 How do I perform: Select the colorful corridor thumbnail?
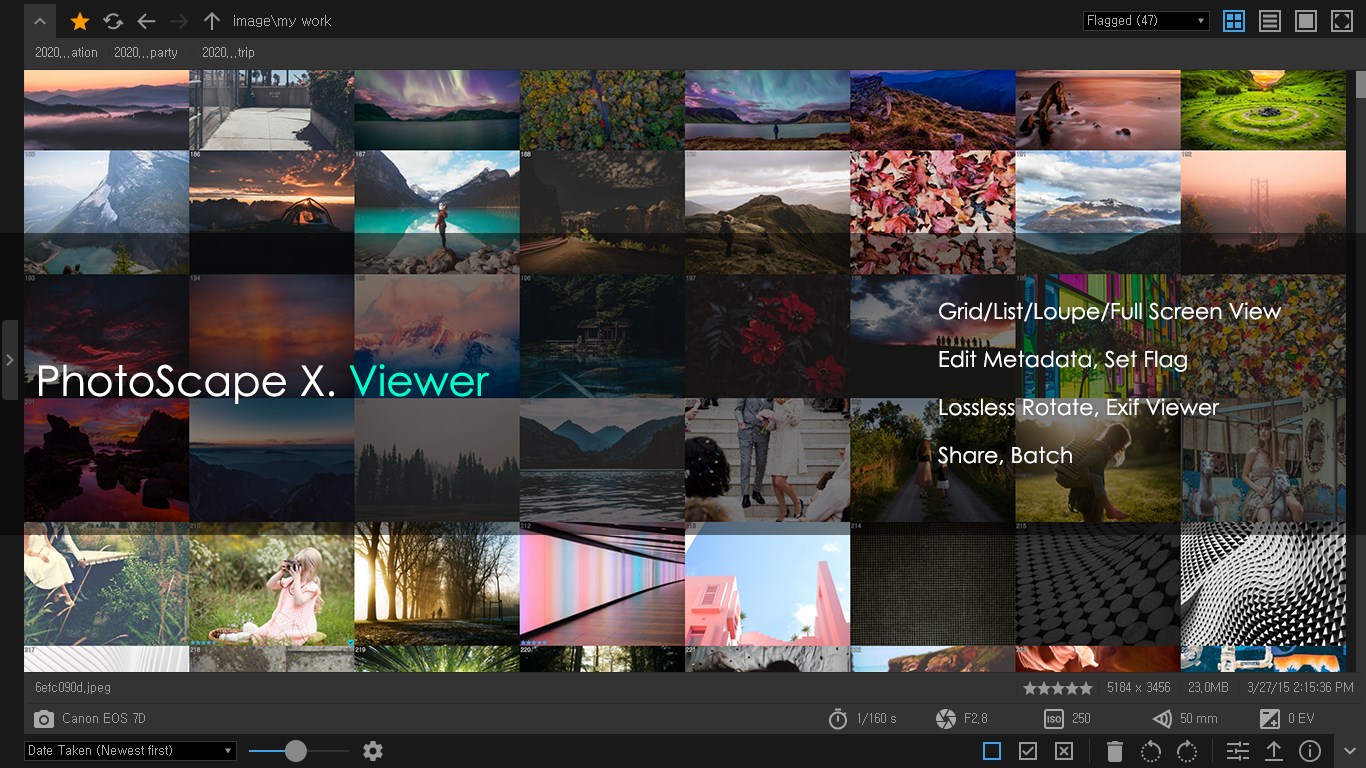pyautogui.click(x=602, y=584)
